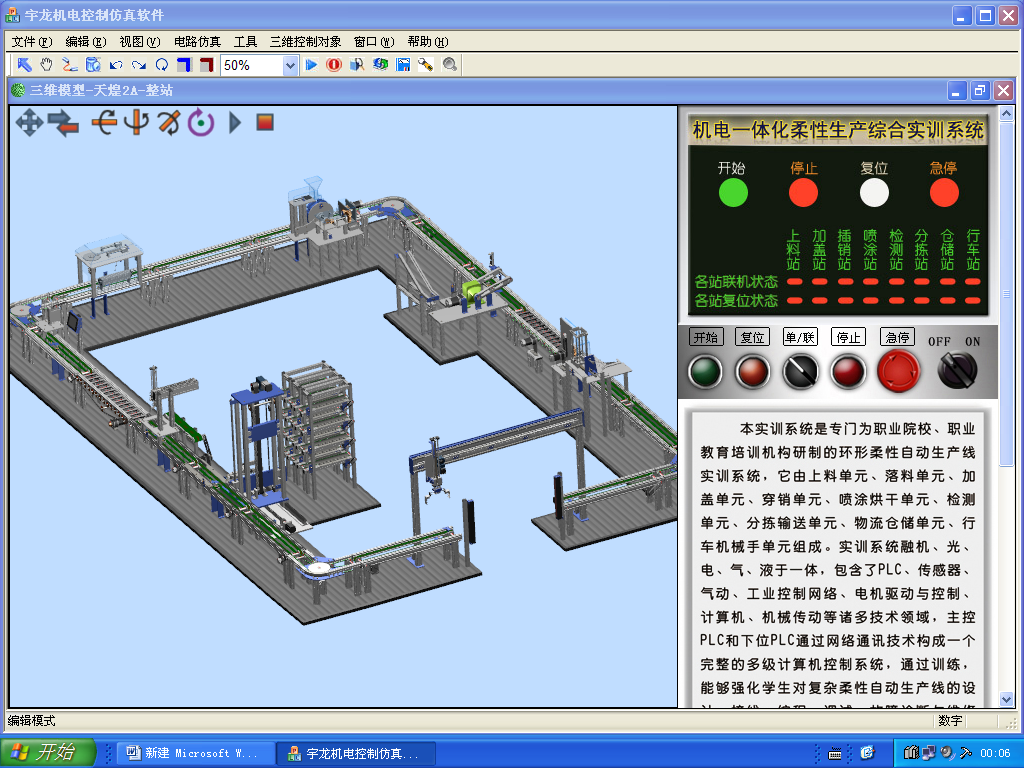Turn the OFF/ON power knob

click(957, 370)
